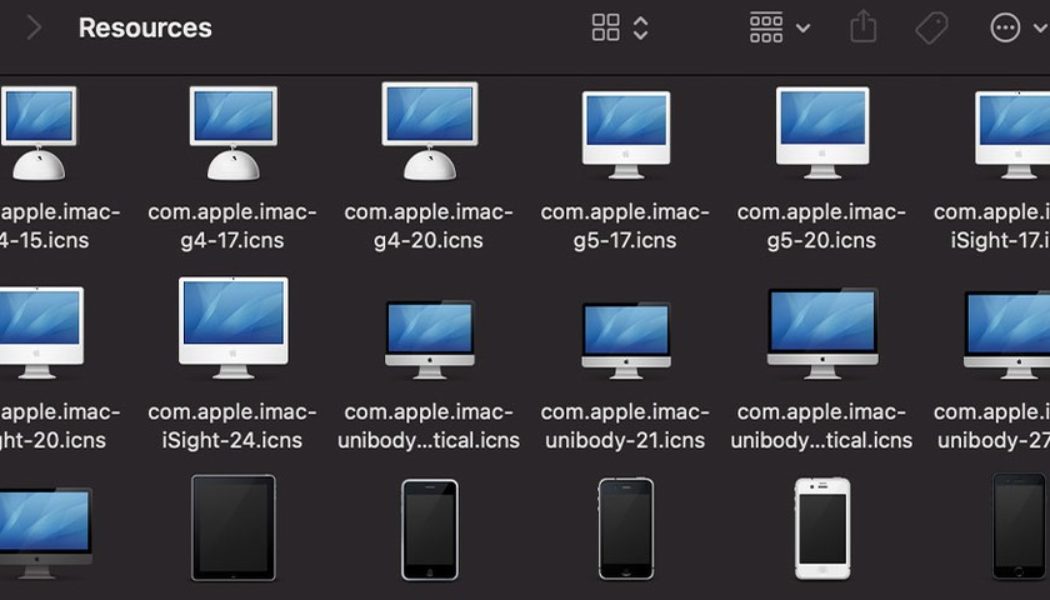The image size is (1050, 600).
Task: Click the com.apple.imac-g4-20.icns filename label
Action: coord(428,226)
